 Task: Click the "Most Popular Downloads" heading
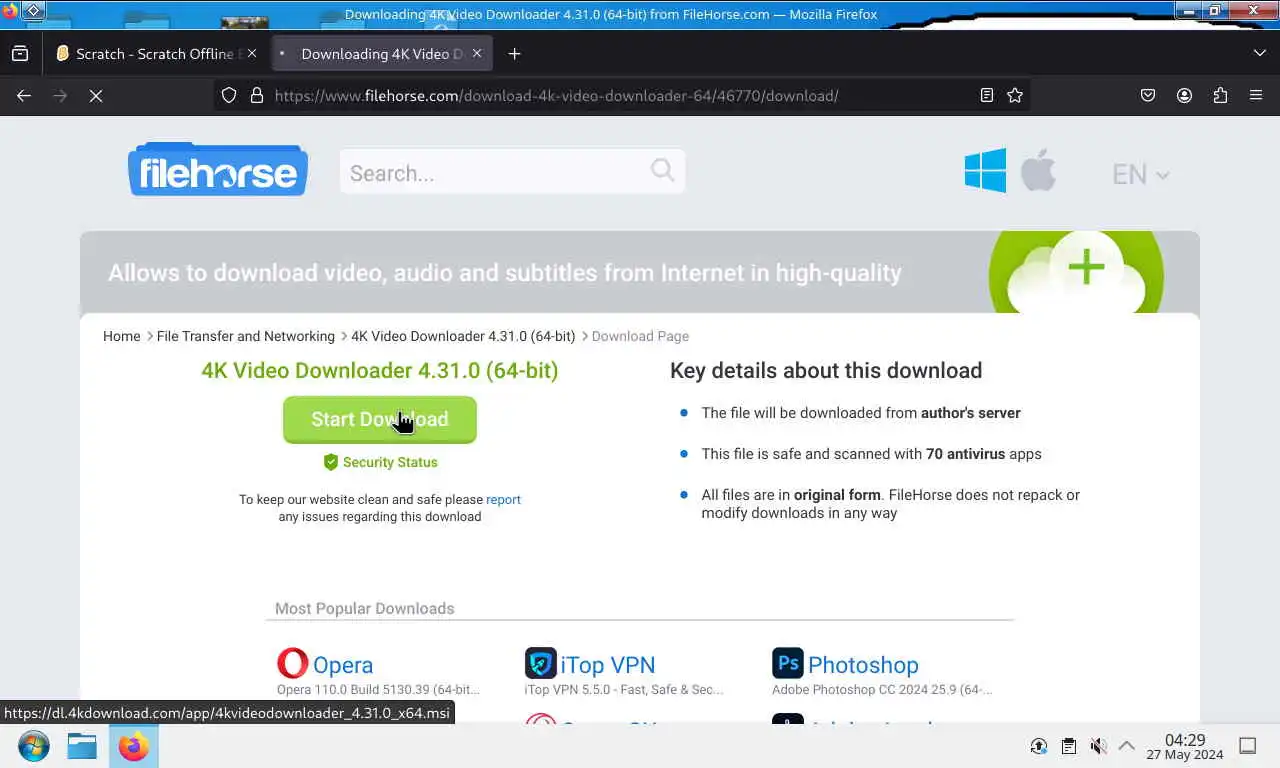tap(365, 608)
